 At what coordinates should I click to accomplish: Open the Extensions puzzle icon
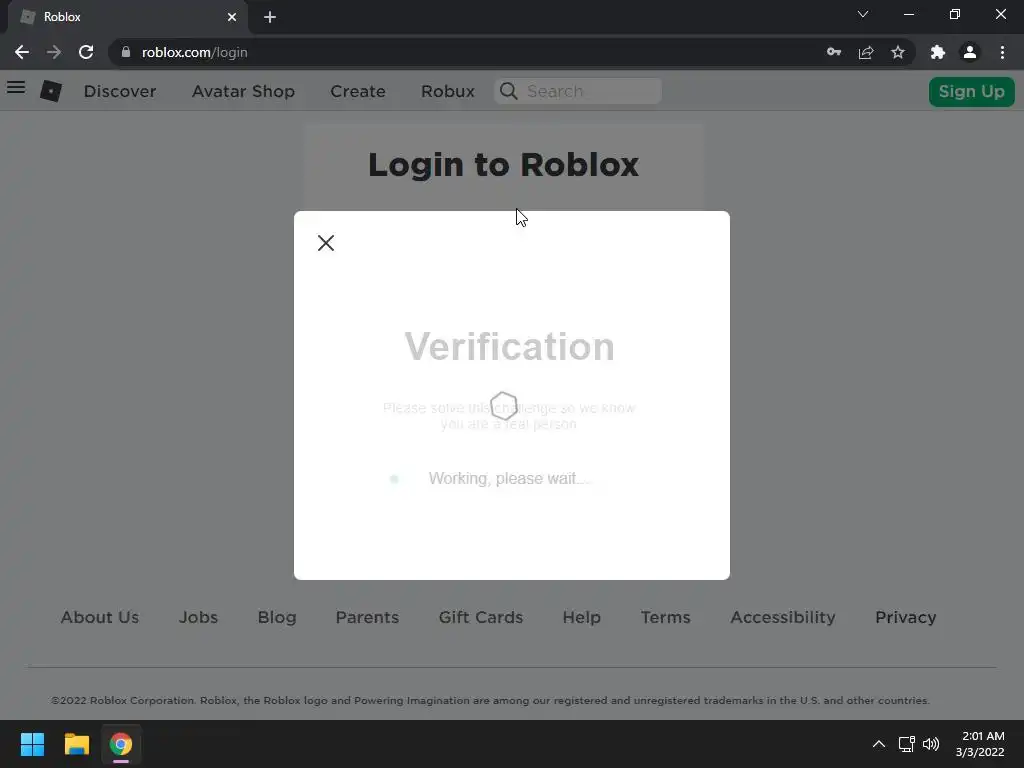938,52
